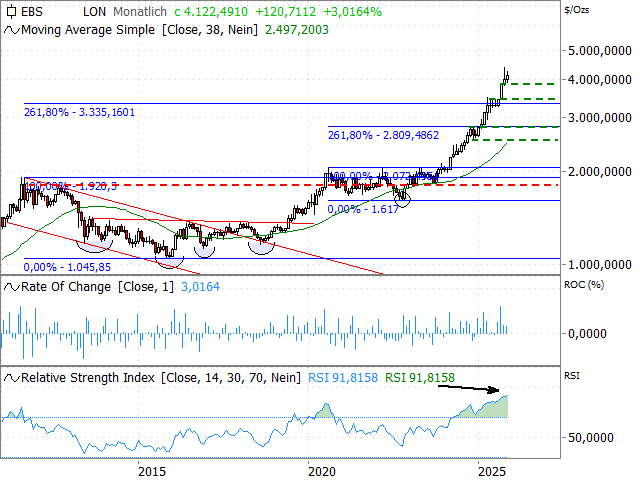Click the 2015 label on time axis
Viewport: 640px width, 480px height.
(x=152, y=471)
